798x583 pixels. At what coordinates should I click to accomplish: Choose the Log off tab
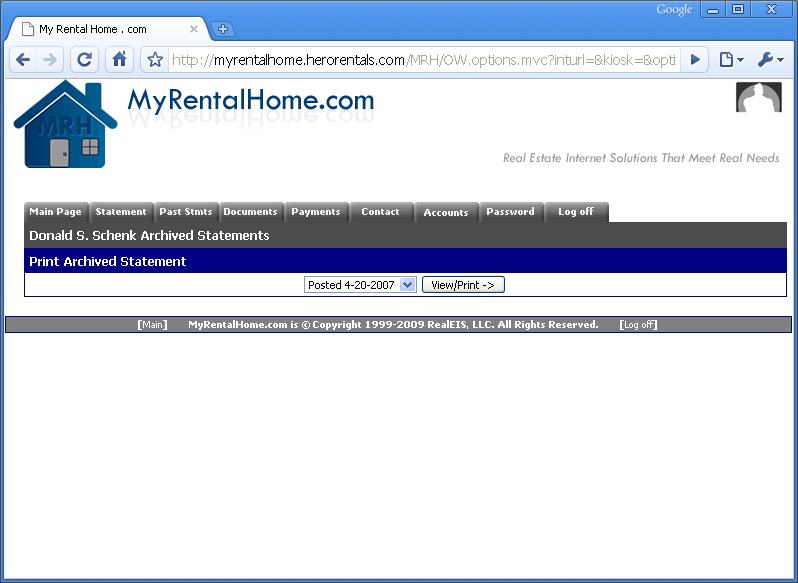click(x=576, y=212)
